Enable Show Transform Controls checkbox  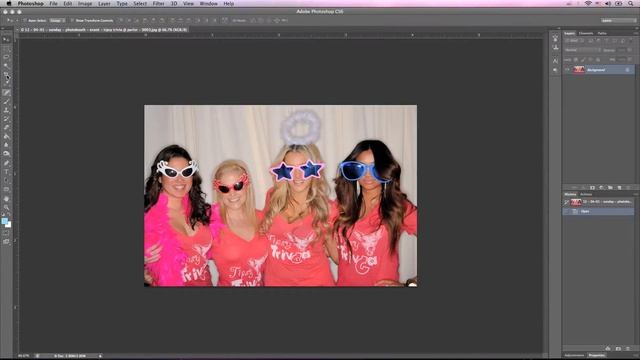click(72, 20)
